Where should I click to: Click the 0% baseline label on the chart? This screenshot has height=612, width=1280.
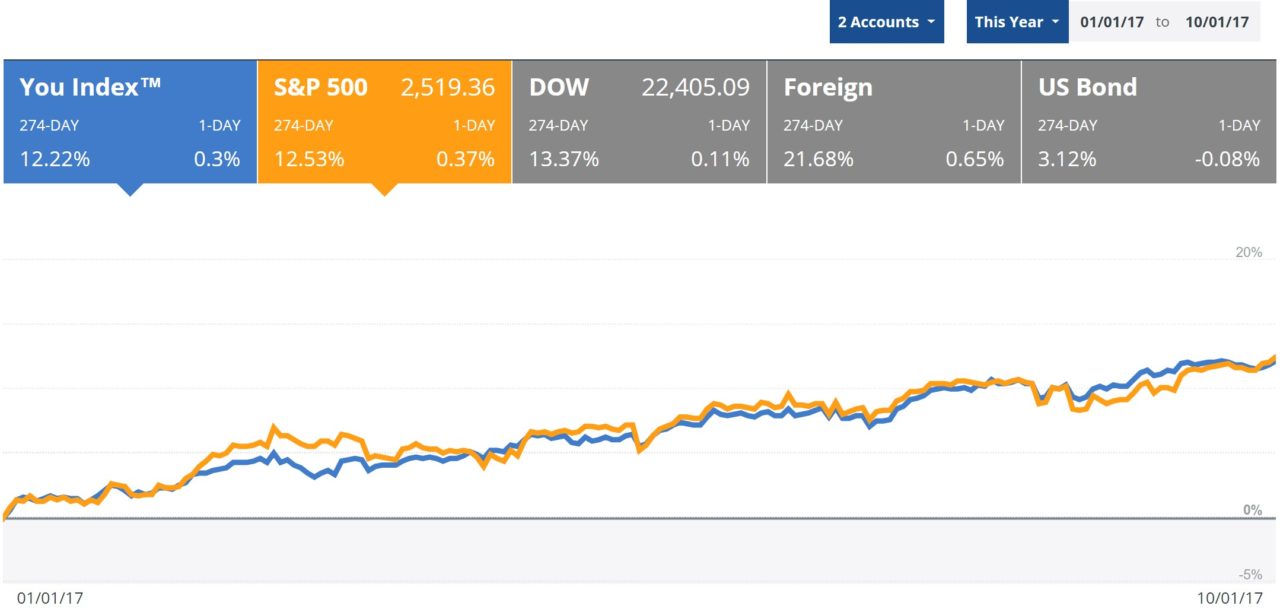tap(1252, 510)
